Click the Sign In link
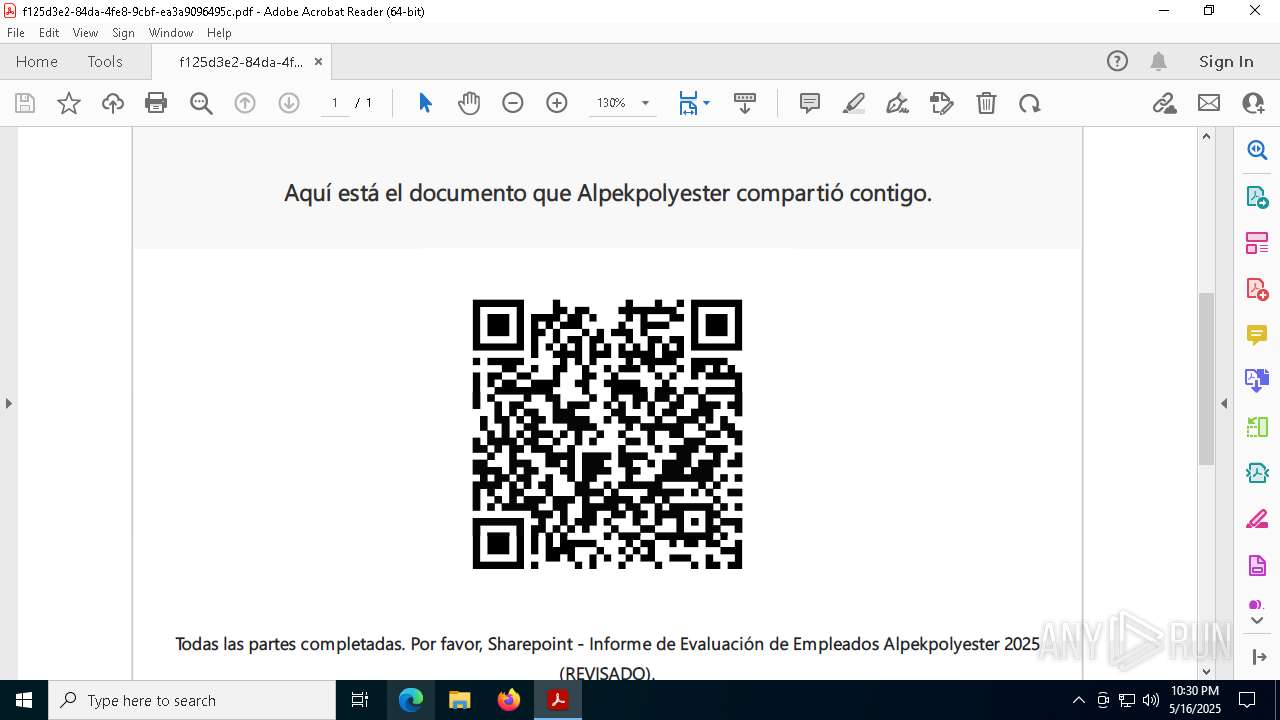1280x720 pixels. click(x=1226, y=61)
